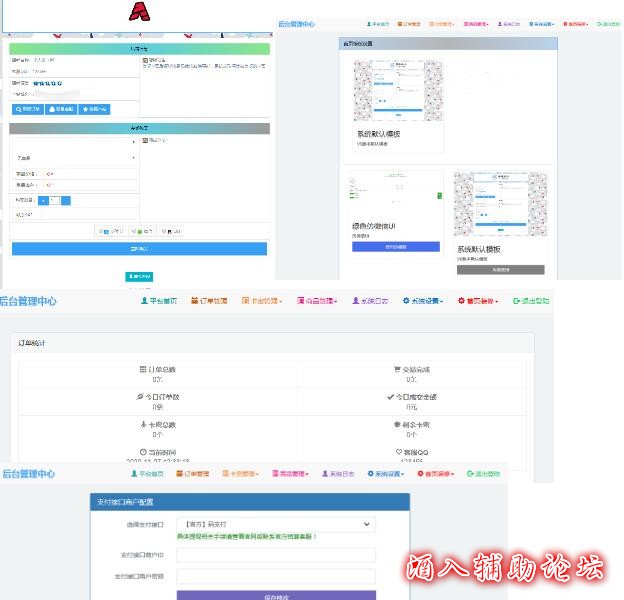Viewport: 624px width, 600px height.
Task: Expand 首页装修 menu on payment config page
Action: pyautogui.click(x=435, y=473)
